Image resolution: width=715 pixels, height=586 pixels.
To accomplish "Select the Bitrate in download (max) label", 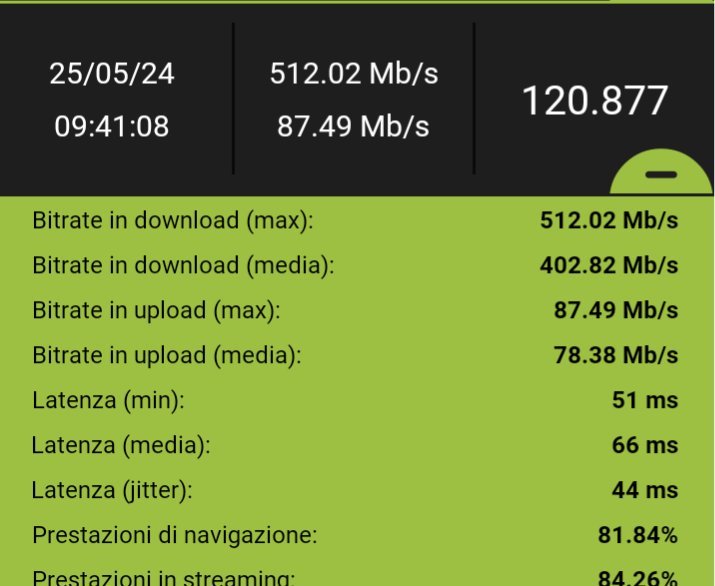I will pos(172,220).
